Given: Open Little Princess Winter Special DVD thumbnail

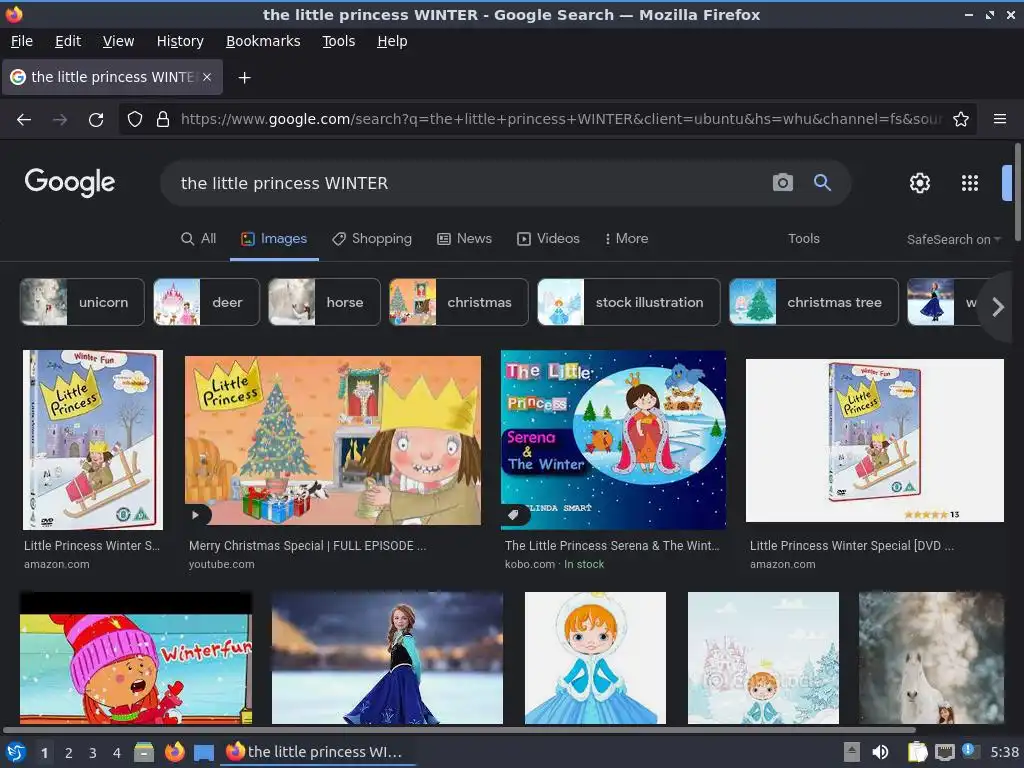Looking at the screenshot, I should point(874,440).
